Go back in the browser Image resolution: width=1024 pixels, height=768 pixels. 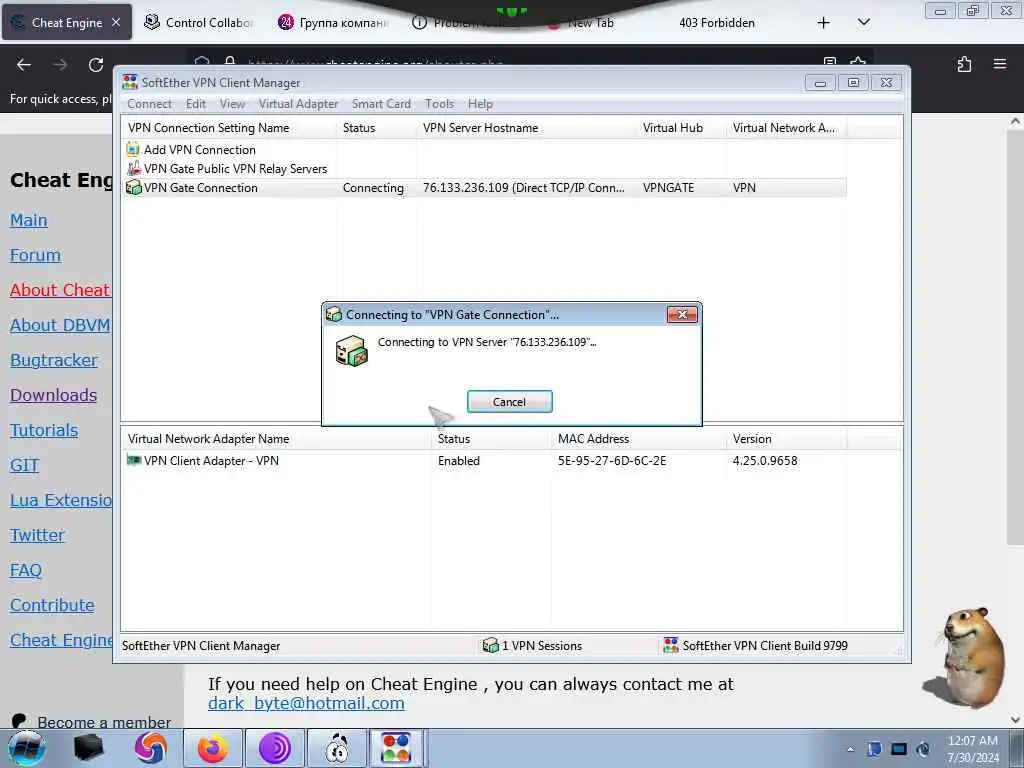(x=24, y=65)
